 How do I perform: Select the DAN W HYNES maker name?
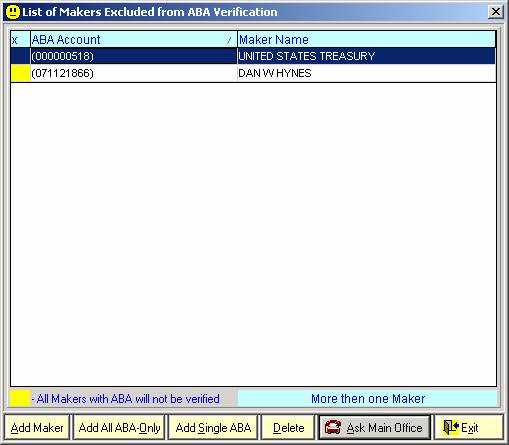(x=275, y=73)
